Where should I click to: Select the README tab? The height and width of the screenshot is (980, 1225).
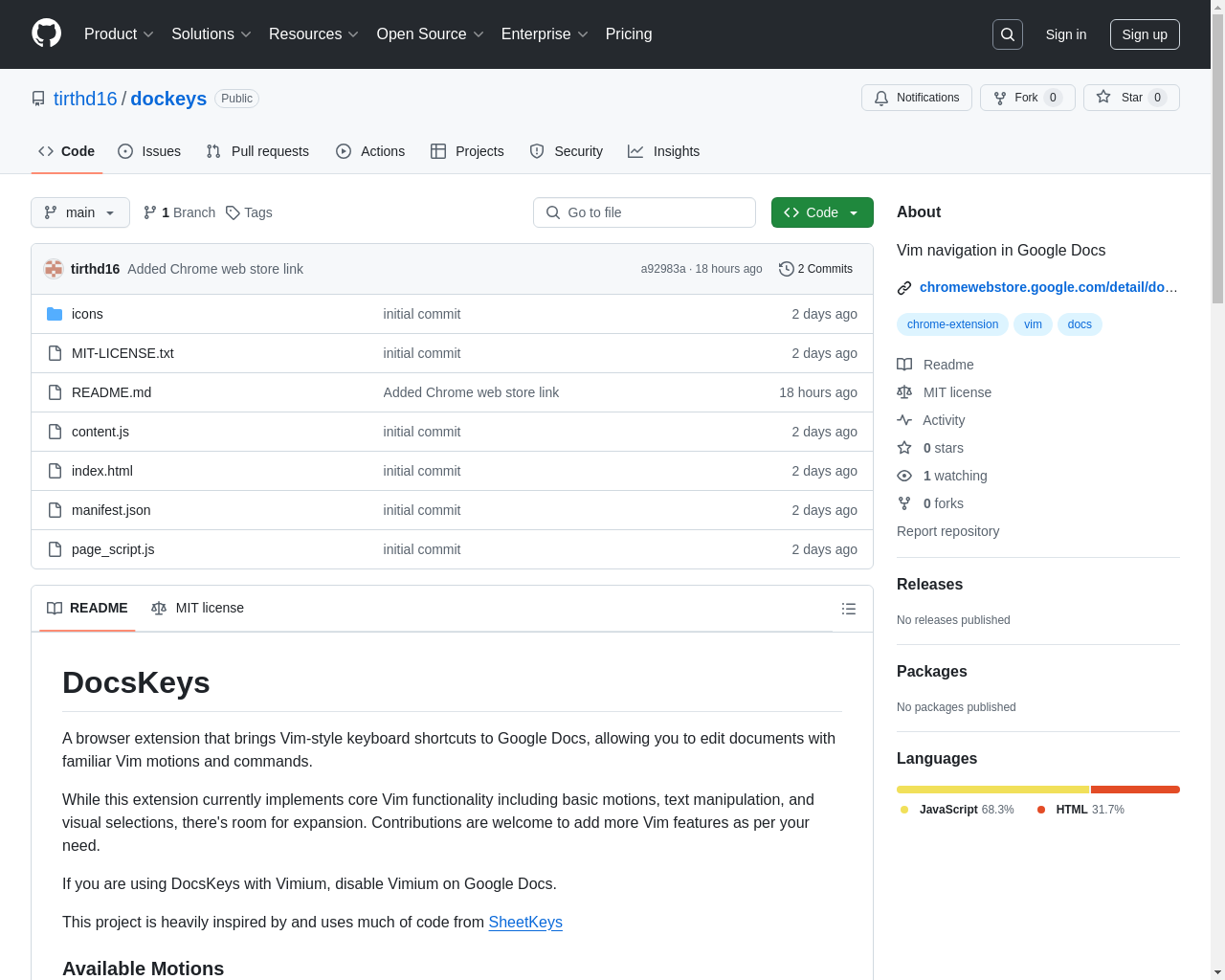tap(87, 609)
